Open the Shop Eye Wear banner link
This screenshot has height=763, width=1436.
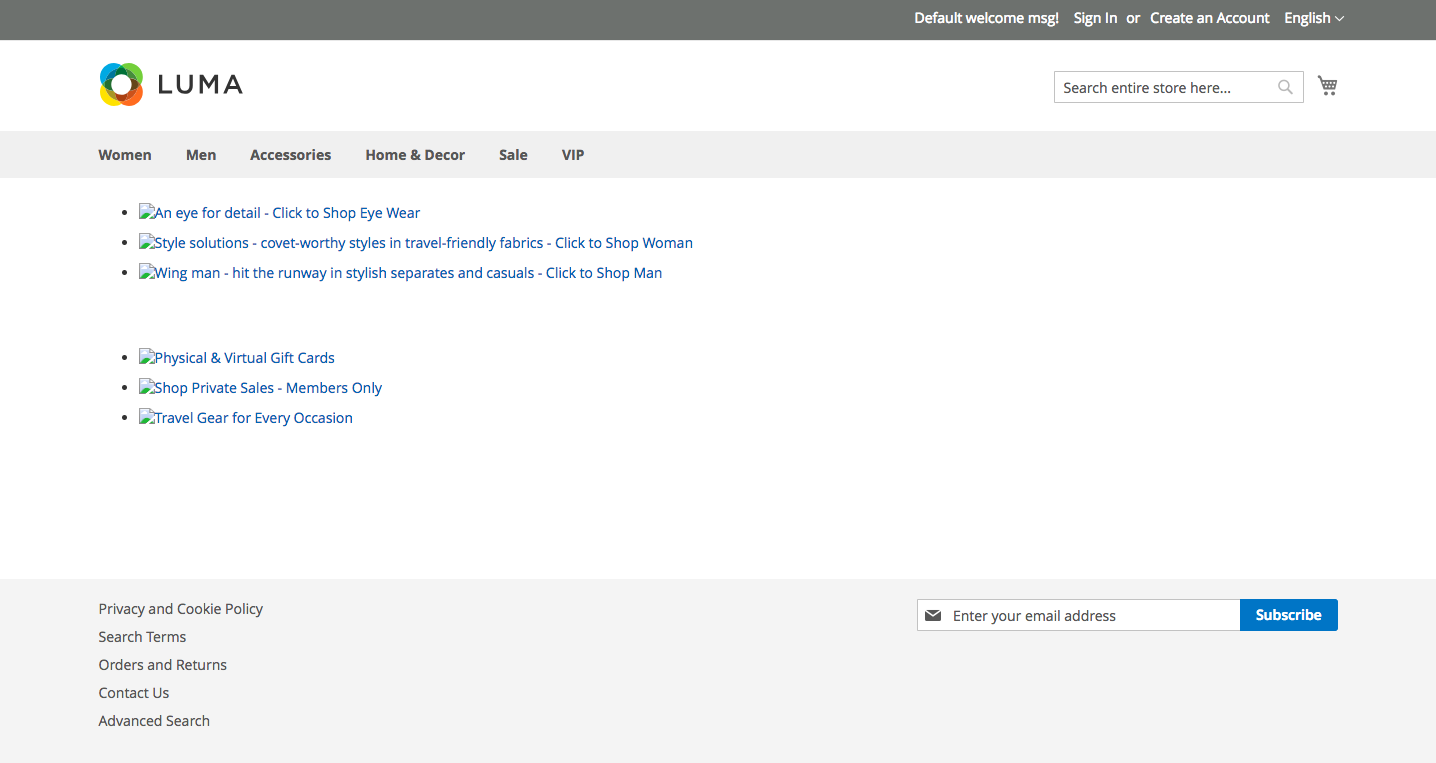click(x=280, y=213)
